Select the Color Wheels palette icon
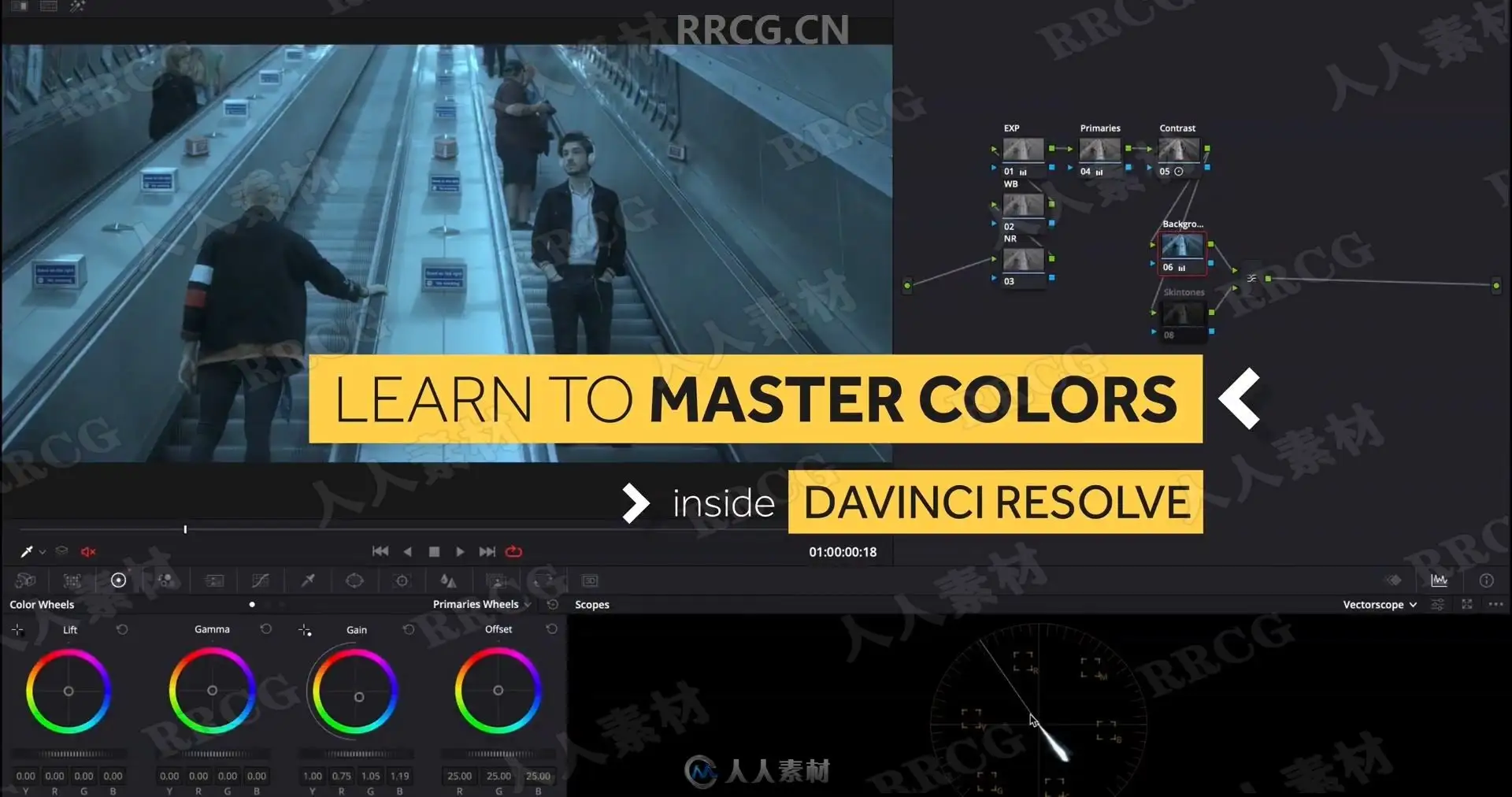Viewport: 1512px width, 797px height. tap(118, 580)
